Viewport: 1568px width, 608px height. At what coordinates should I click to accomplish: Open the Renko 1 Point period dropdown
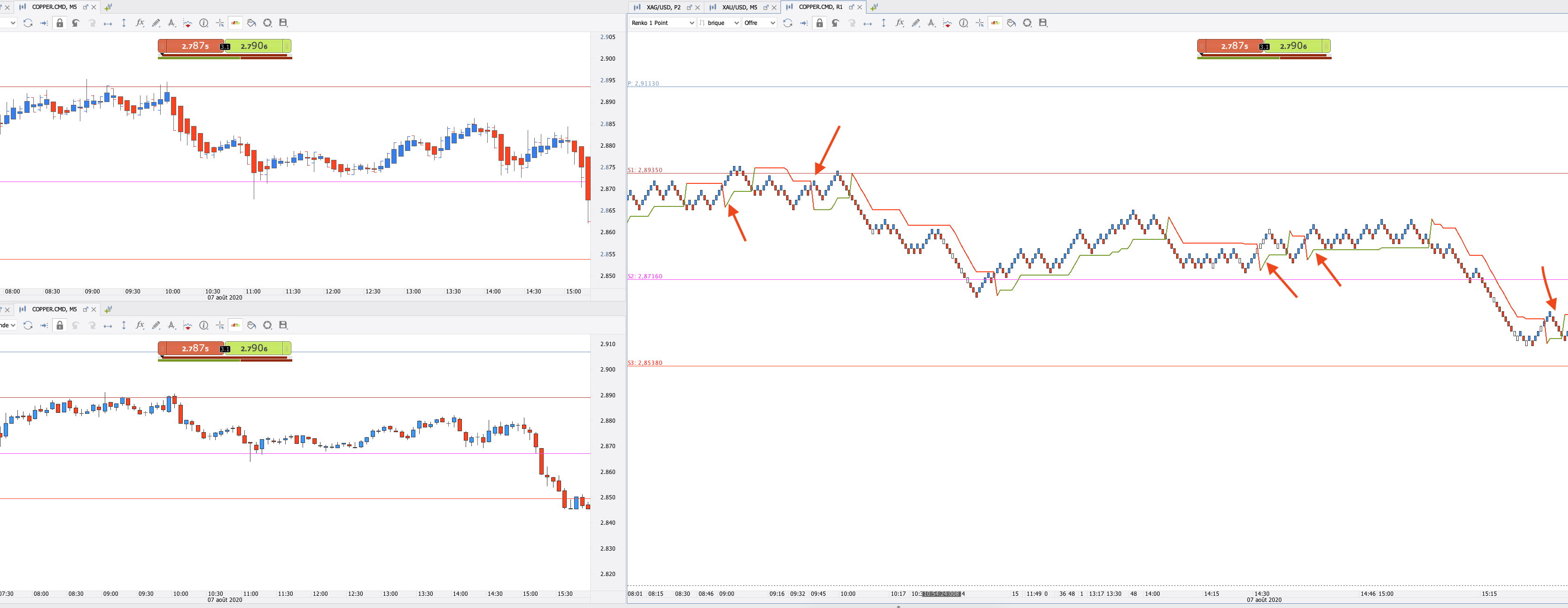[662, 23]
